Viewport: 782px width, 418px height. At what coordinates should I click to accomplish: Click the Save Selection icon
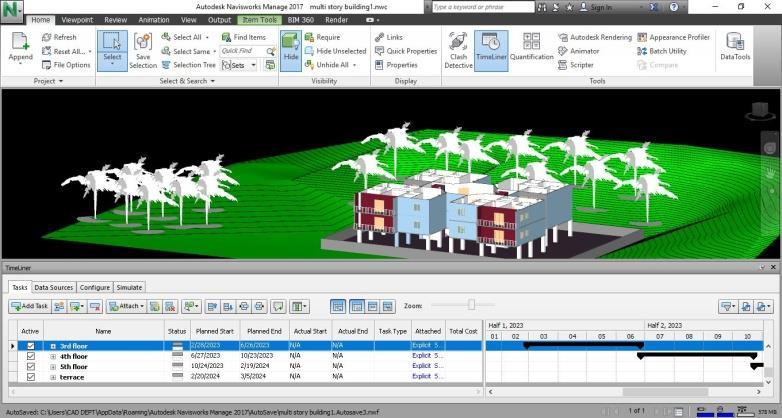pyautogui.click(x=143, y=43)
